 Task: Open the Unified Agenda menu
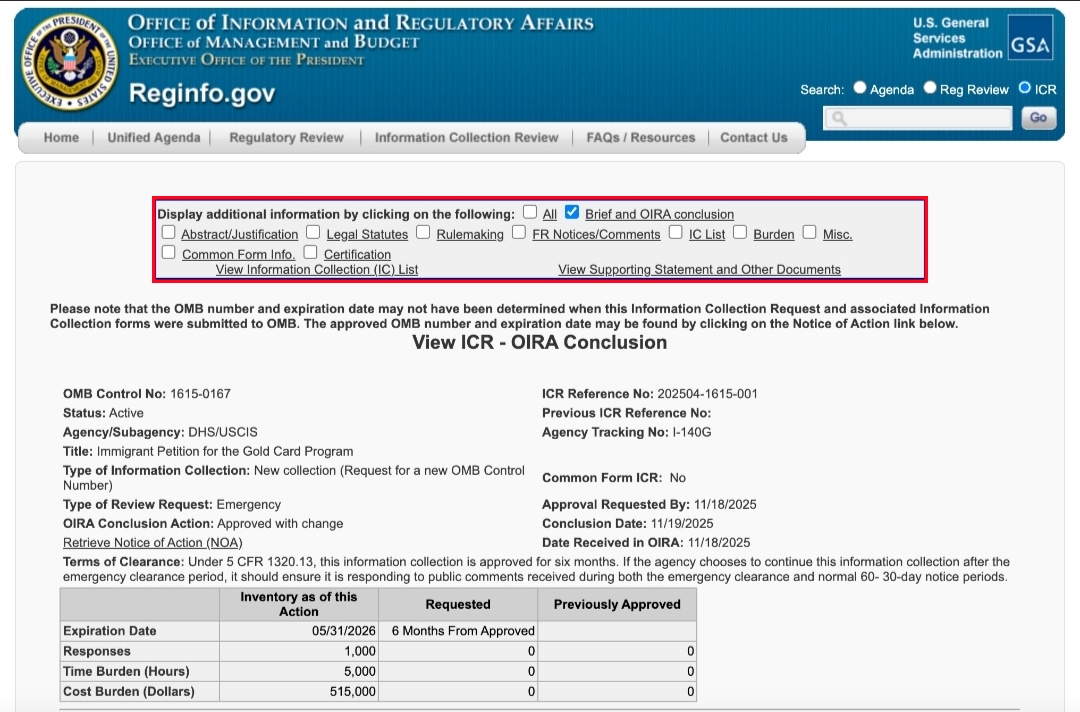point(154,138)
